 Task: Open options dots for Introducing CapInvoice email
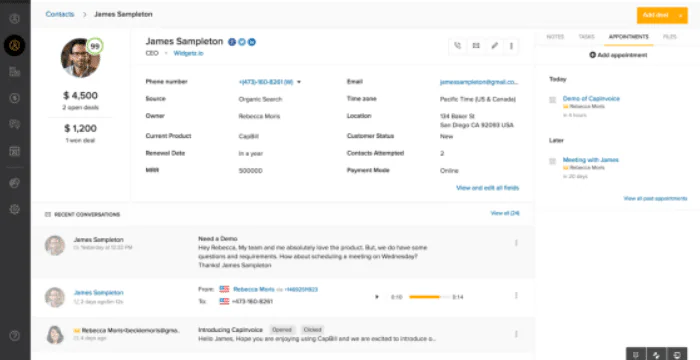click(516, 334)
